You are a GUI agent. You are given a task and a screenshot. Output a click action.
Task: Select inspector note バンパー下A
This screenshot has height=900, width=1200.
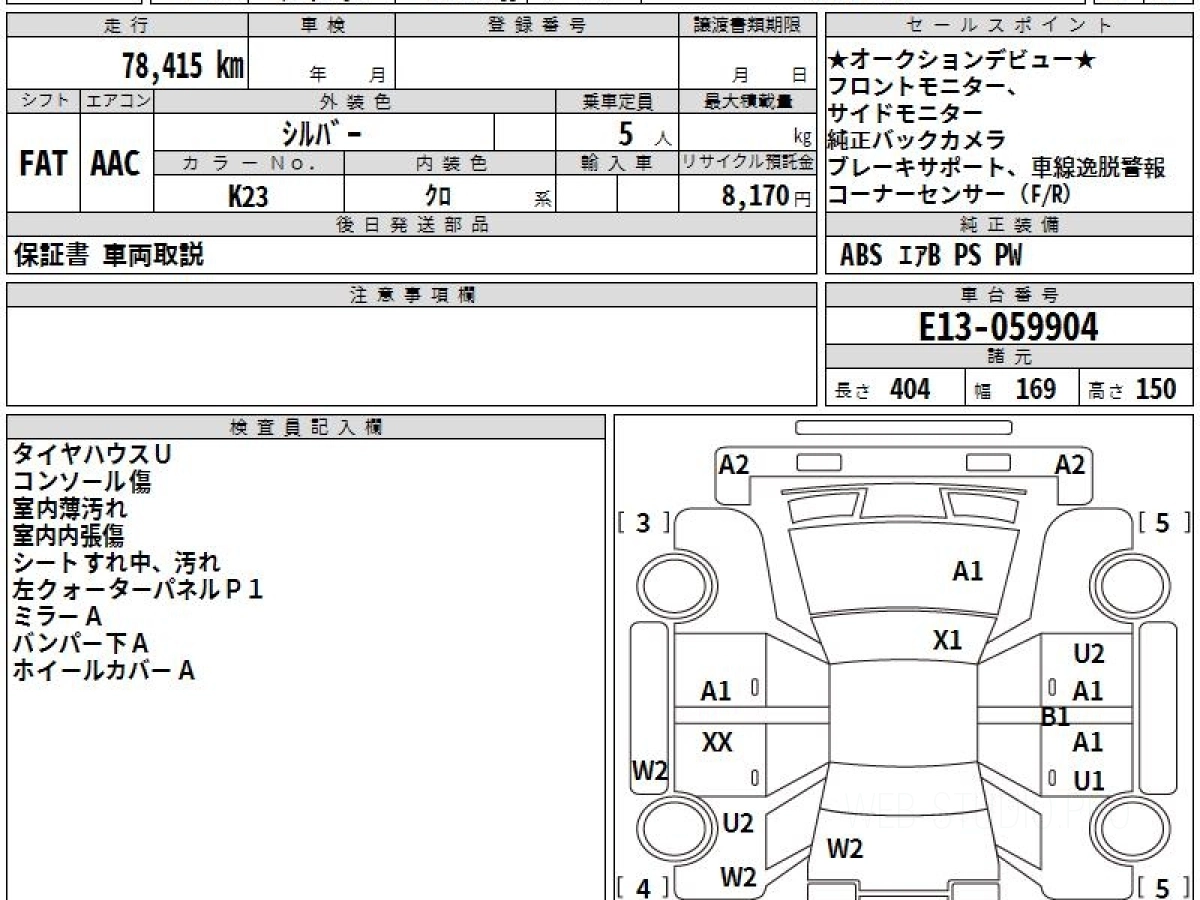81,643
